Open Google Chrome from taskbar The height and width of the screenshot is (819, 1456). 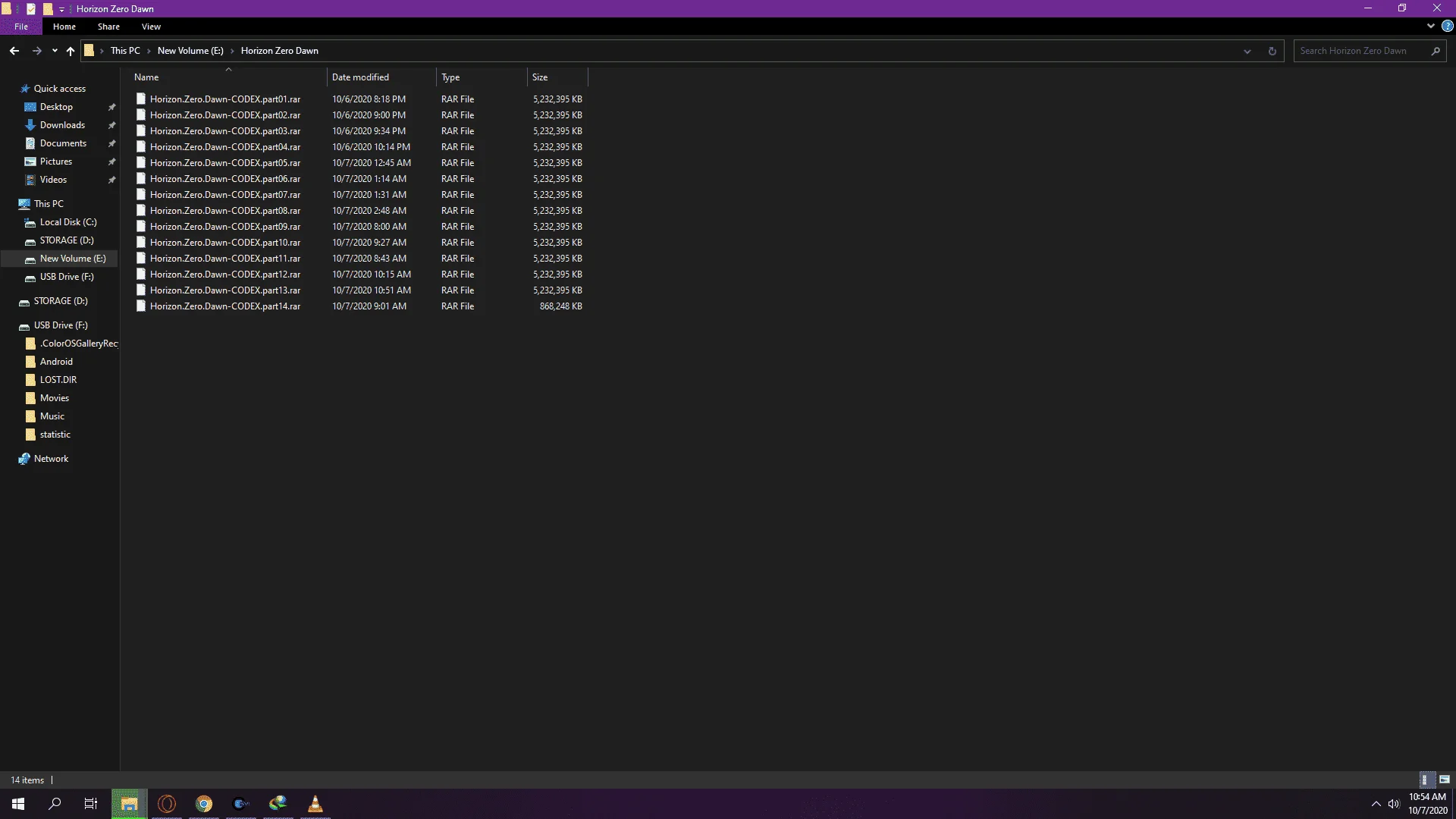(x=204, y=804)
